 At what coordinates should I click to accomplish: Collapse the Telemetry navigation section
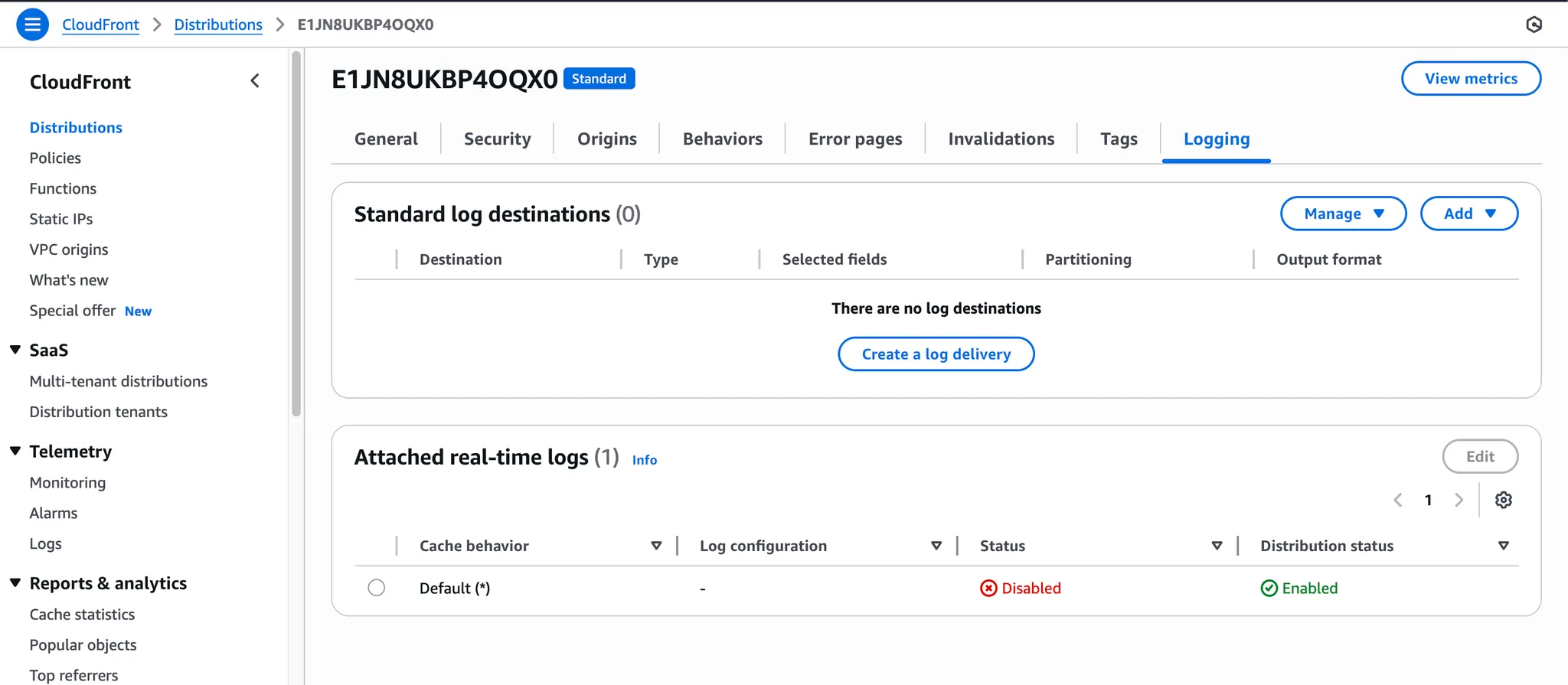coord(15,451)
